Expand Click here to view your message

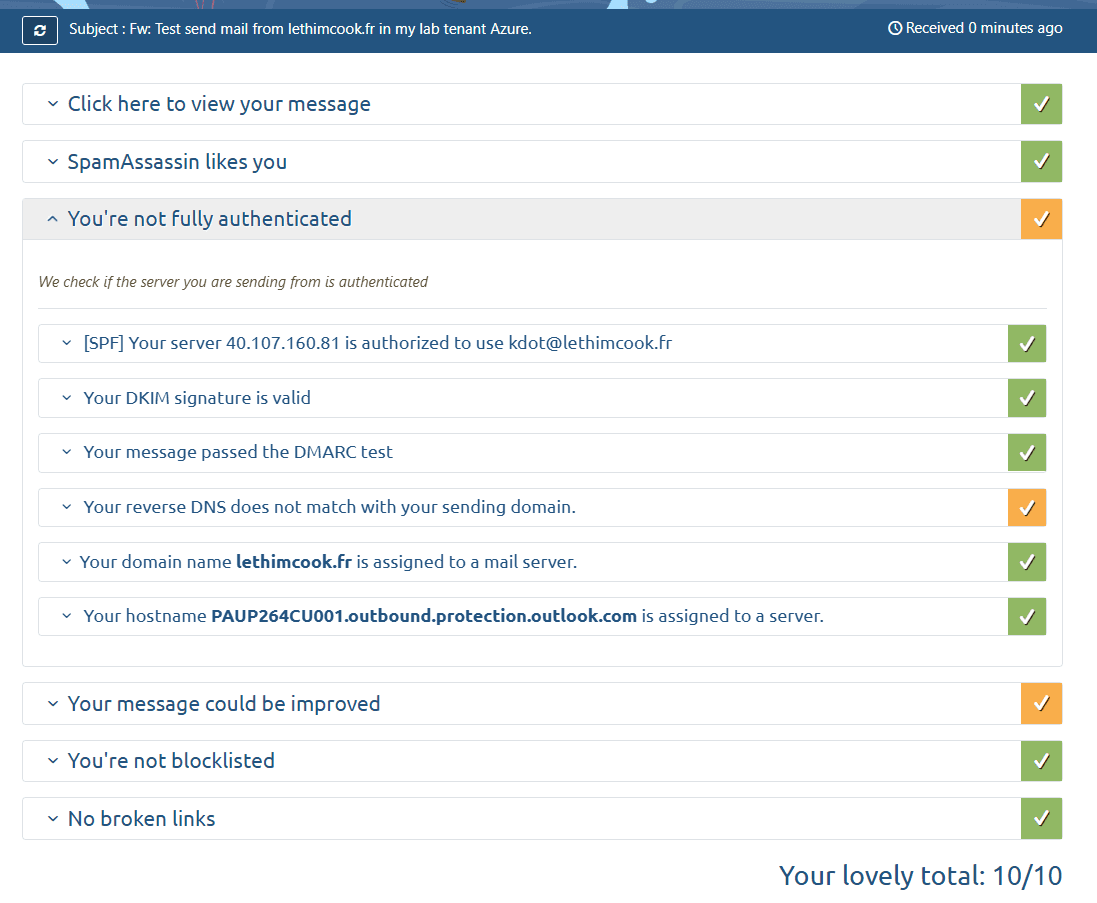pyautogui.click(x=218, y=104)
